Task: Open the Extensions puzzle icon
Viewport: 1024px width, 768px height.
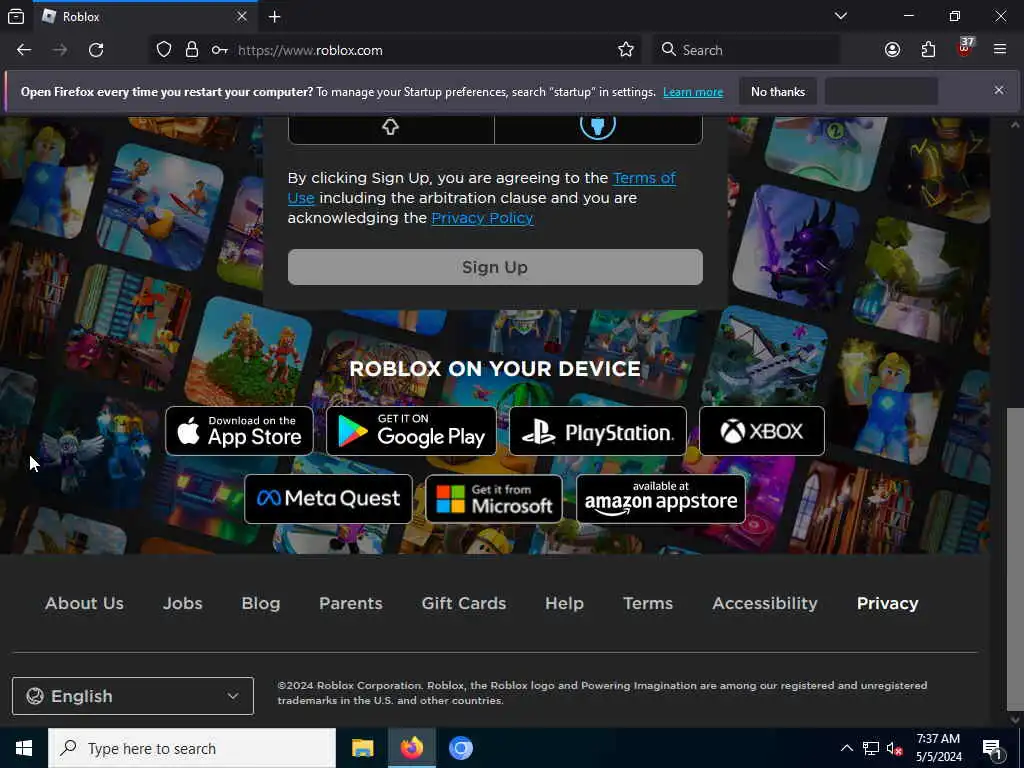Action: click(928, 50)
